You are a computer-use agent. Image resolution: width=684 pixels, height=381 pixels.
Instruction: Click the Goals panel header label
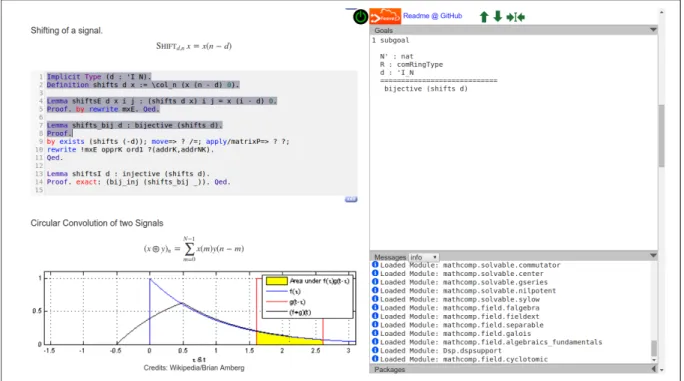click(x=383, y=30)
